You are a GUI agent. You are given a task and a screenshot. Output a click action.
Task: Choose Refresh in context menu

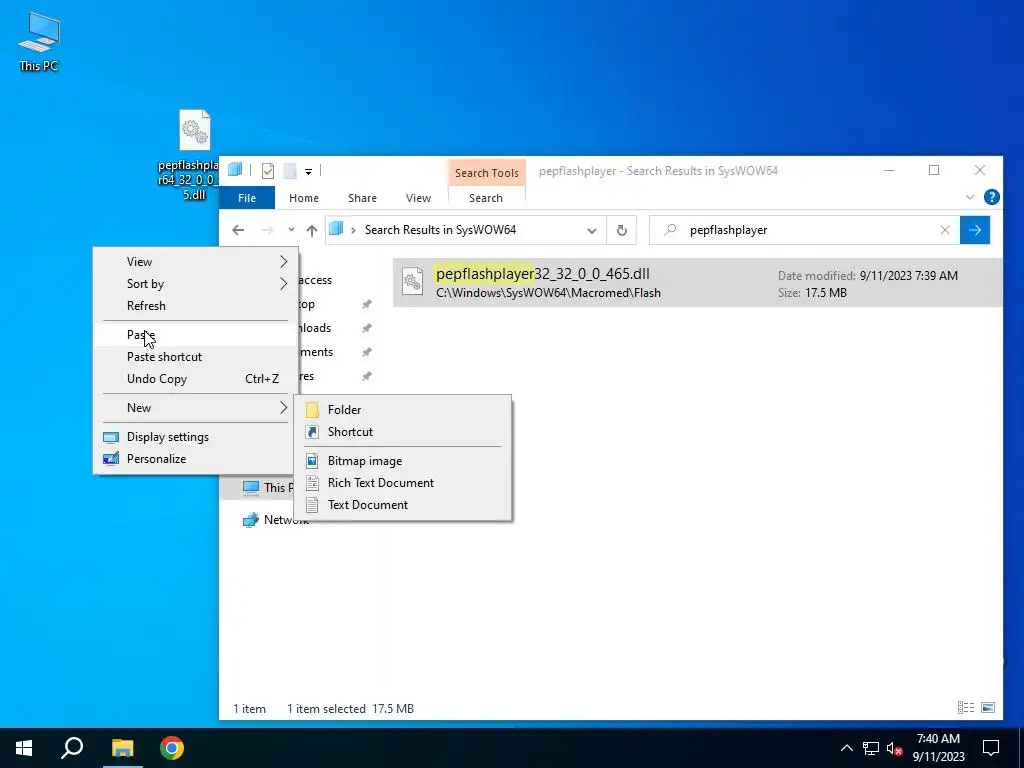195,306
